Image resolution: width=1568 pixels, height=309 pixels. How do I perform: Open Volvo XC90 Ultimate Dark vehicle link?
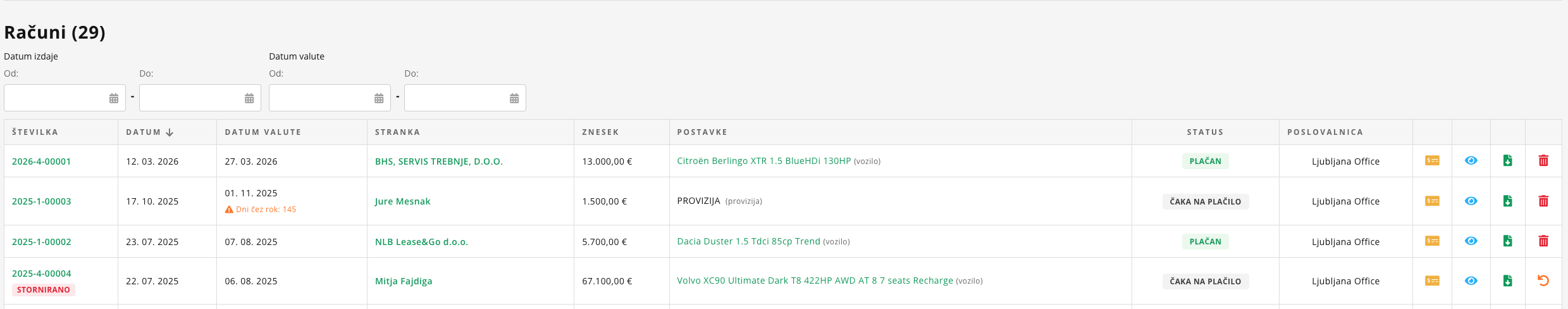click(815, 281)
